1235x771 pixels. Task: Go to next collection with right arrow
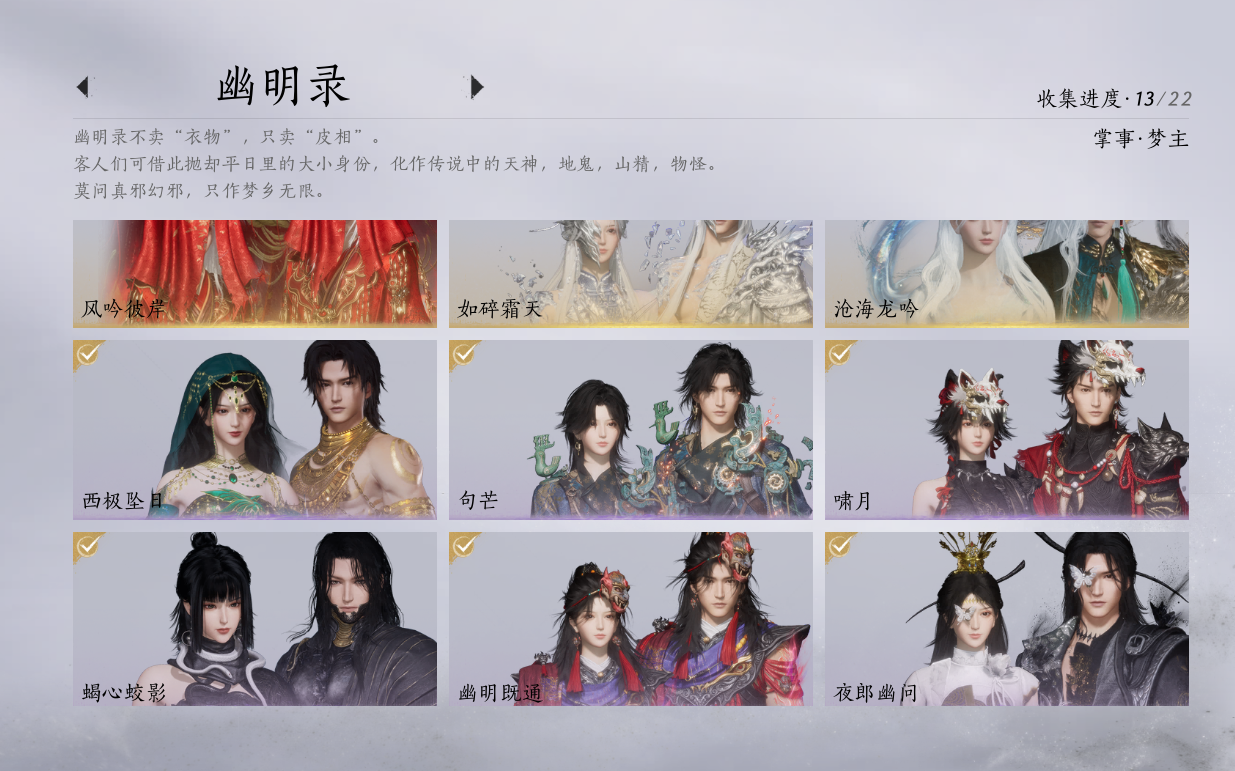(477, 87)
